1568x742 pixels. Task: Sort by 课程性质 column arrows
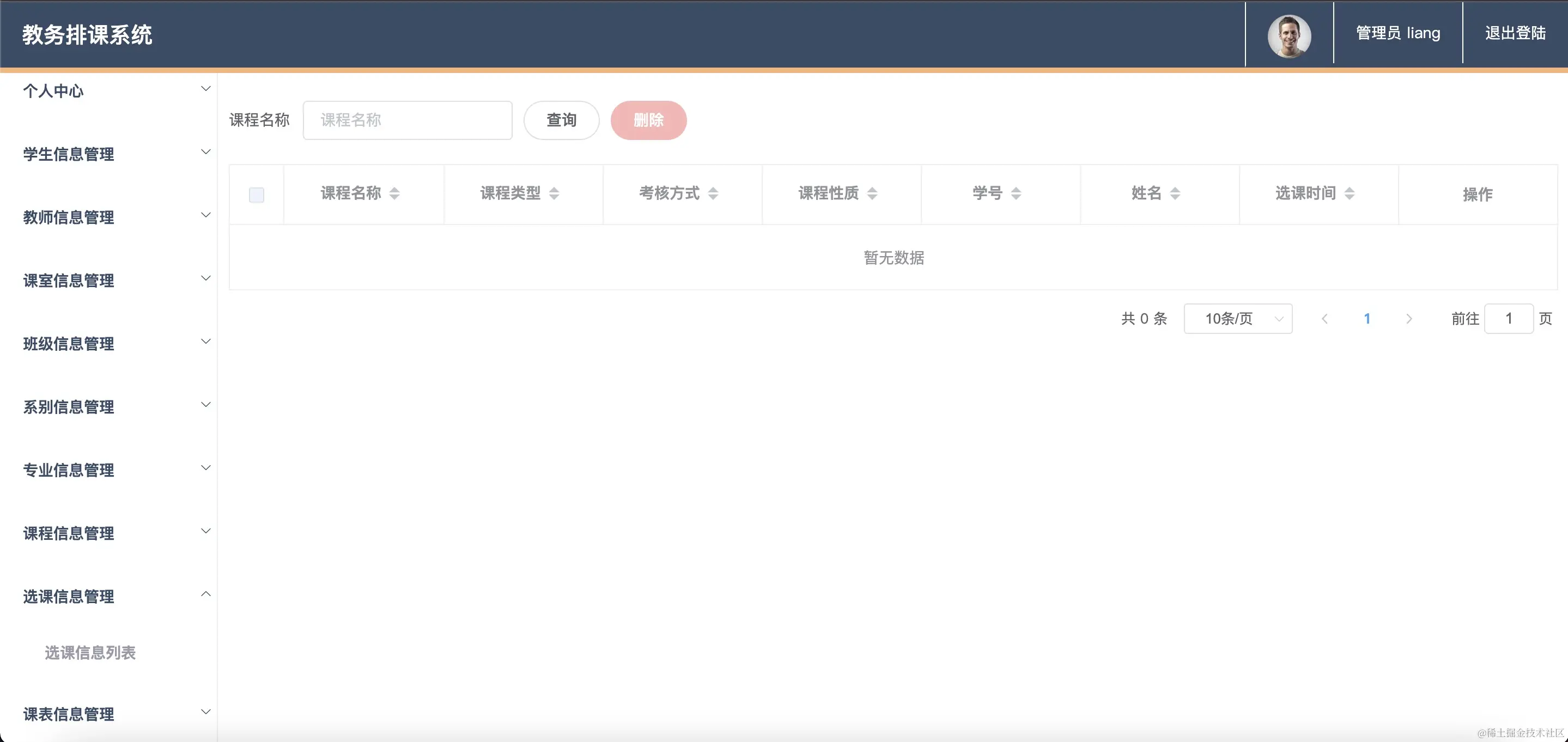(872, 193)
